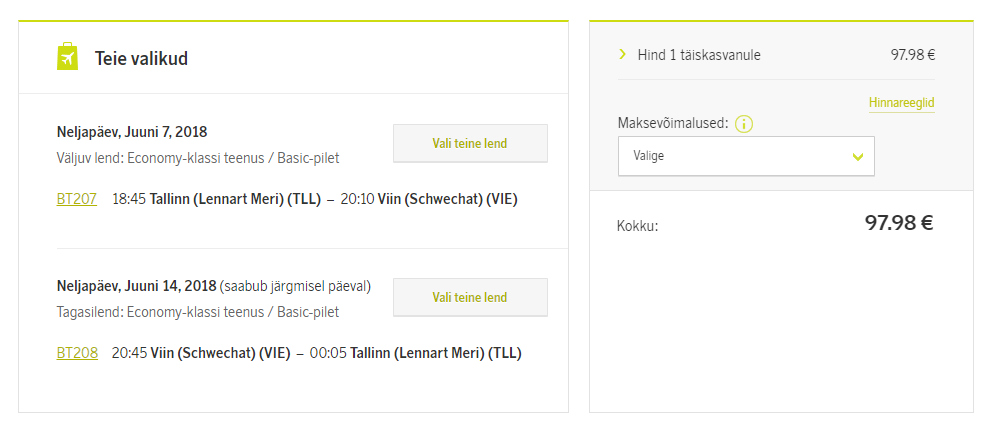This screenshot has width=991, height=426.
Task: Click the info icon beside Maksevõimalused
Action: coord(743,124)
